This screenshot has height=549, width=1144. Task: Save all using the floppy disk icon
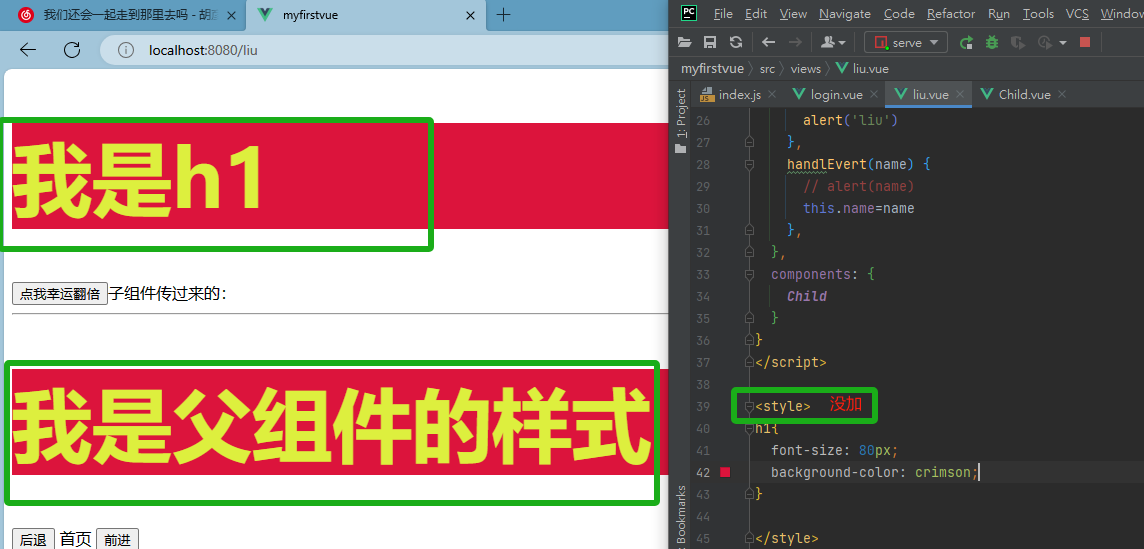pos(710,42)
